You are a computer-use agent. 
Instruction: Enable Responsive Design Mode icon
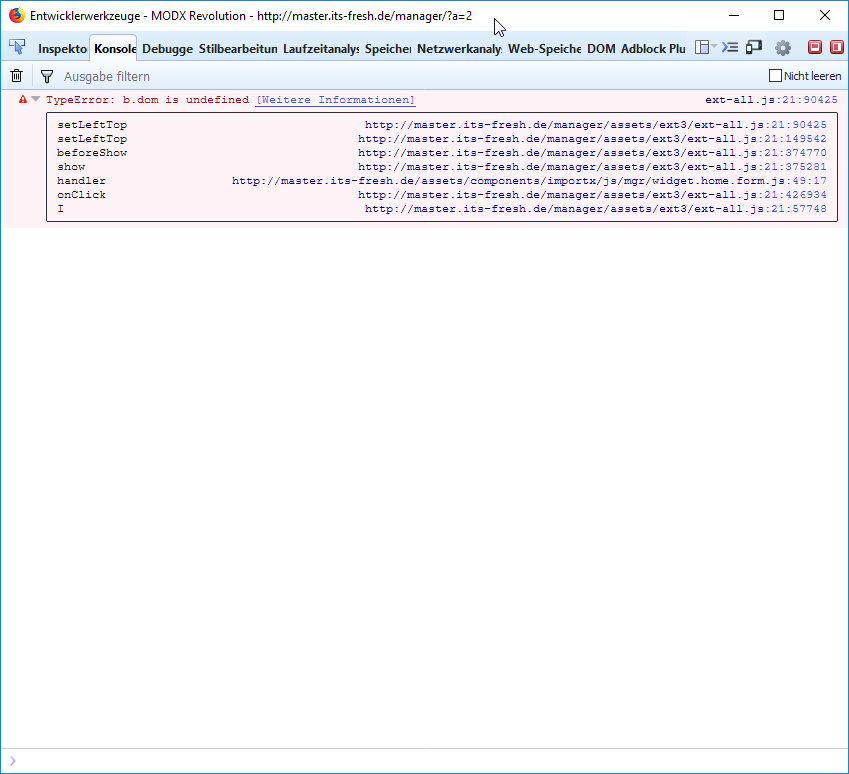[753, 47]
